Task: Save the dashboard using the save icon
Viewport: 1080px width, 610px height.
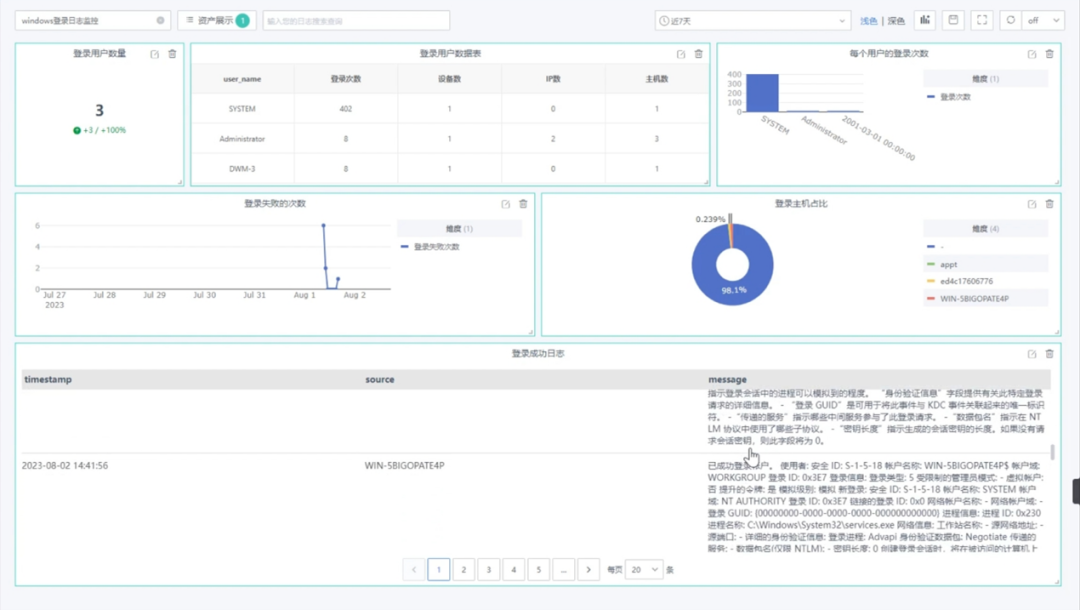Action: 953,19
